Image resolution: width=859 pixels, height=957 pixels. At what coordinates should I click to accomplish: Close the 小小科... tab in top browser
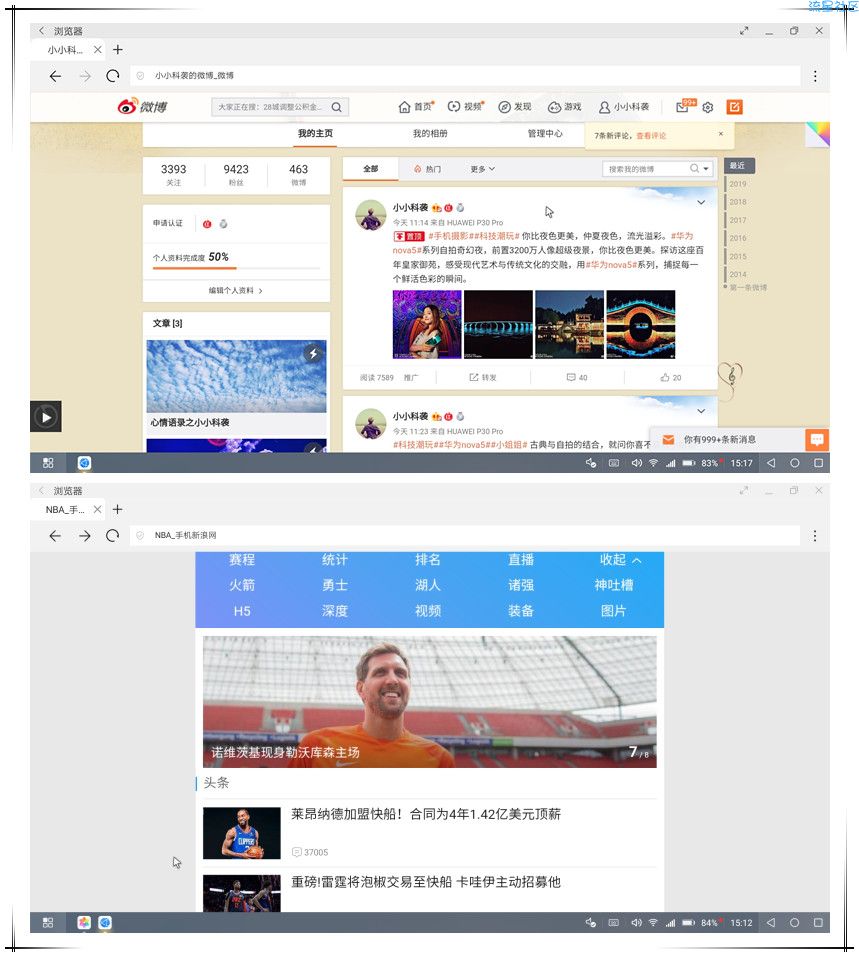point(98,49)
